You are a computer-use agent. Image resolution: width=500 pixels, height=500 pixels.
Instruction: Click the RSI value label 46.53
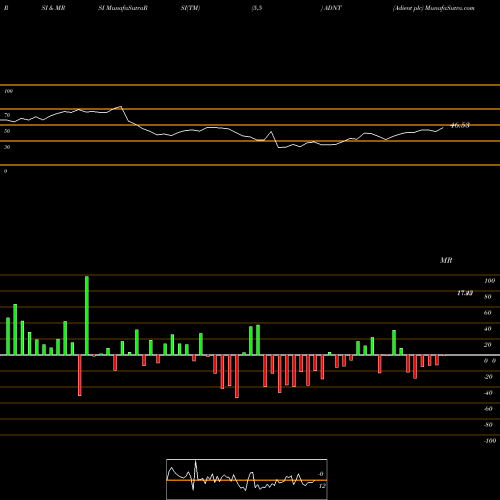[460, 125]
